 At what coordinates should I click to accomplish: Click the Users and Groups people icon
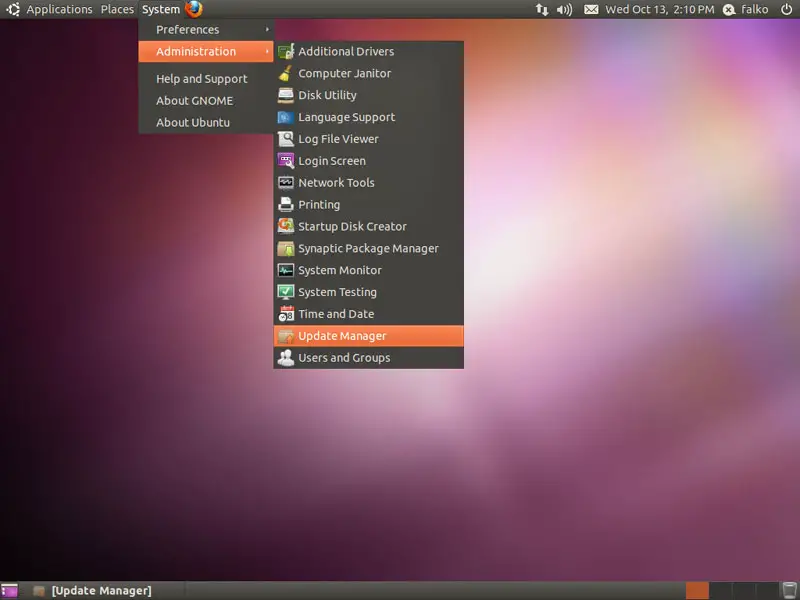point(286,358)
